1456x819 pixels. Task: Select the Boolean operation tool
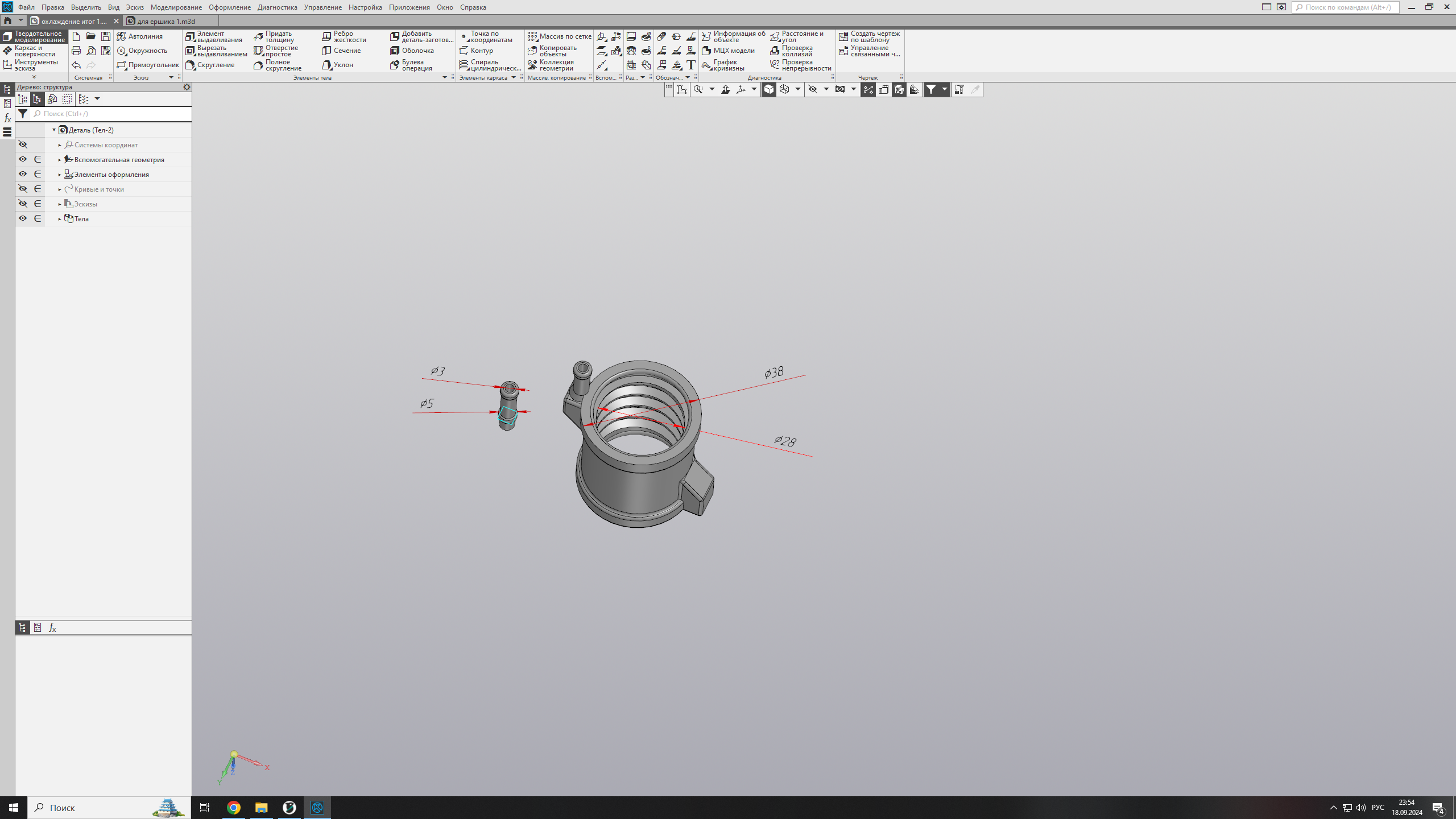pos(412,65)
